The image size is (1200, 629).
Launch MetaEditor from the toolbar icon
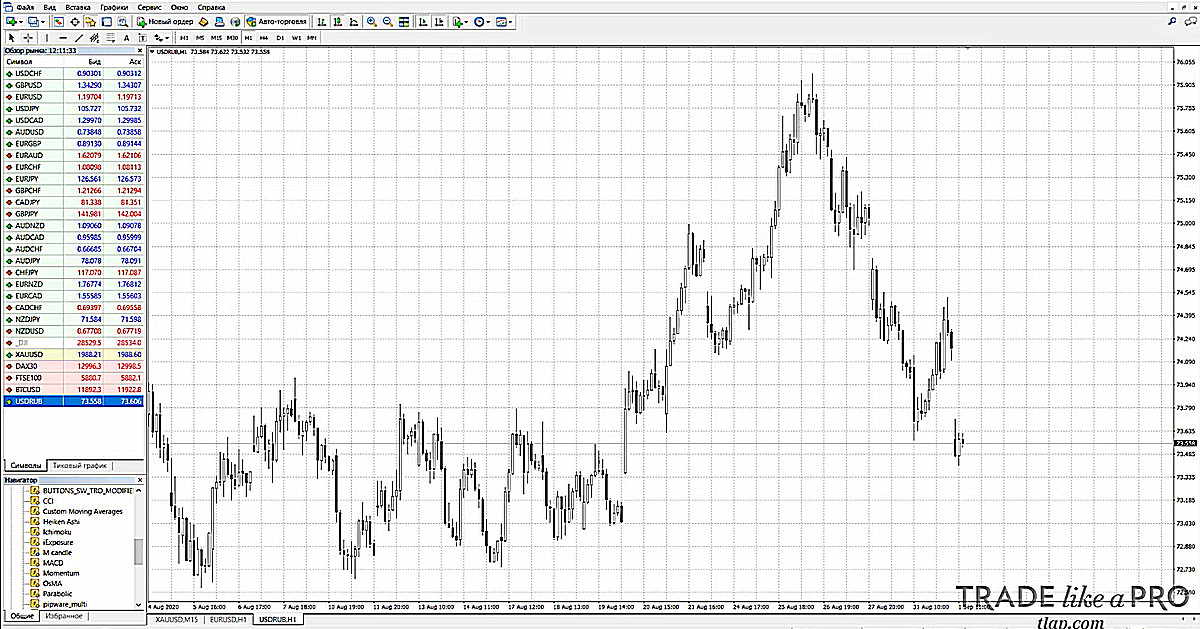pos(203,21)
